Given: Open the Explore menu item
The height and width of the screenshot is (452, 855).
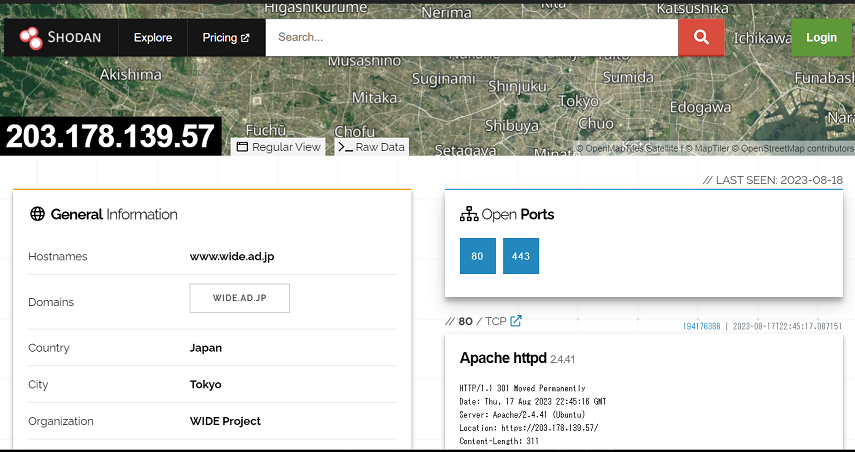Looking at the screenshot, I should click(x=153, y=38).
